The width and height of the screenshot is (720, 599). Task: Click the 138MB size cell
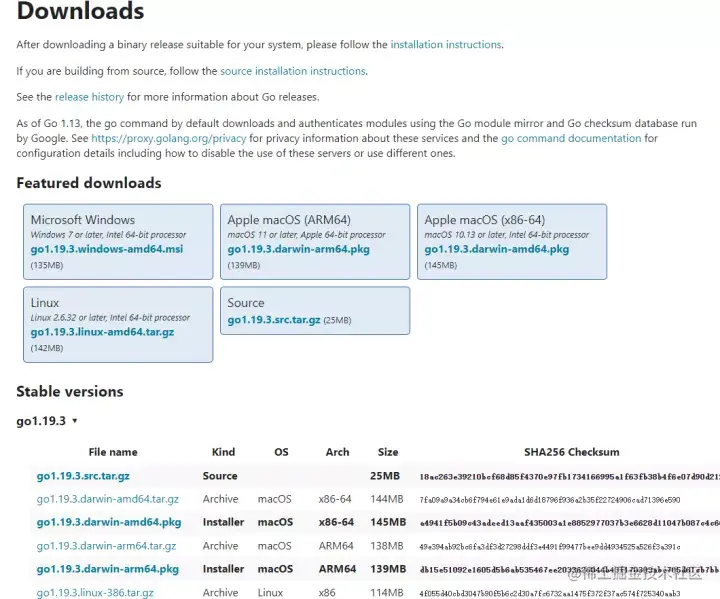coord(387,546)
